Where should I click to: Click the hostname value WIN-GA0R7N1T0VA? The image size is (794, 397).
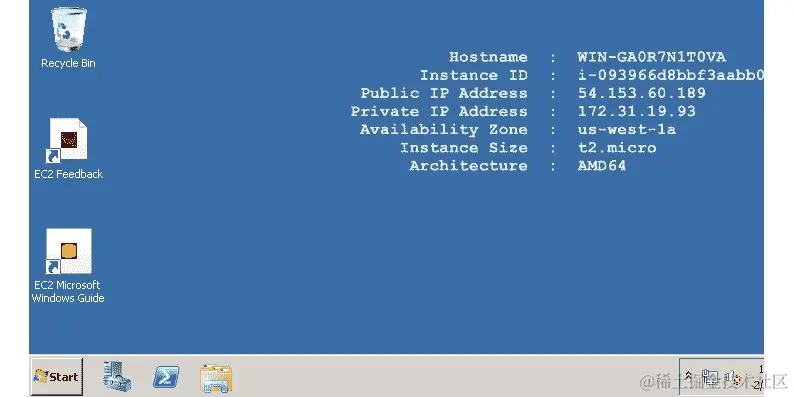[652, 57]
